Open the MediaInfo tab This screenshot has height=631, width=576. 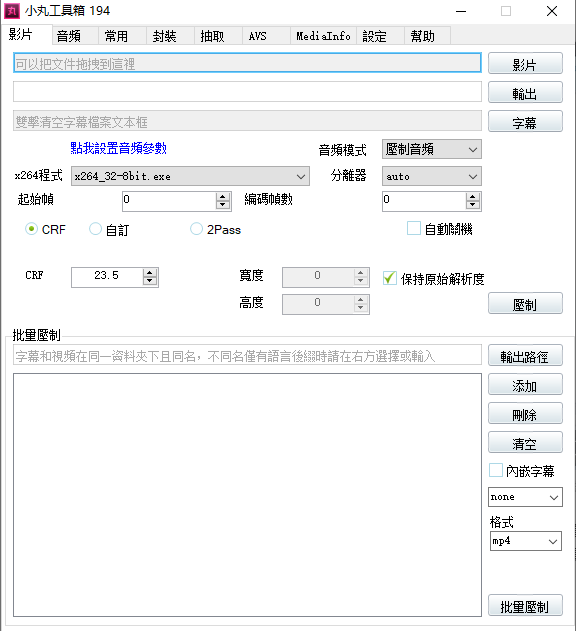click(x=323, y=36)
